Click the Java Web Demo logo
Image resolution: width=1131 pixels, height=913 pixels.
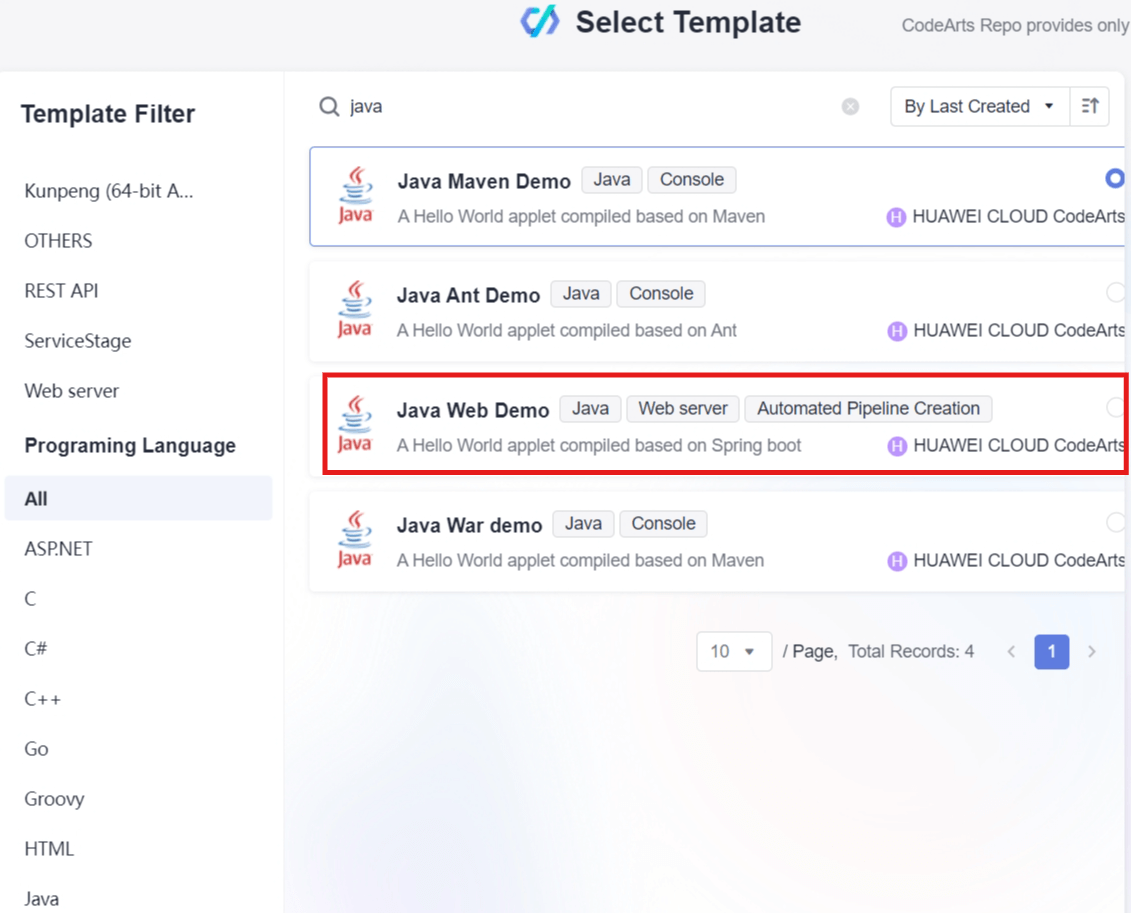(355, 425)
